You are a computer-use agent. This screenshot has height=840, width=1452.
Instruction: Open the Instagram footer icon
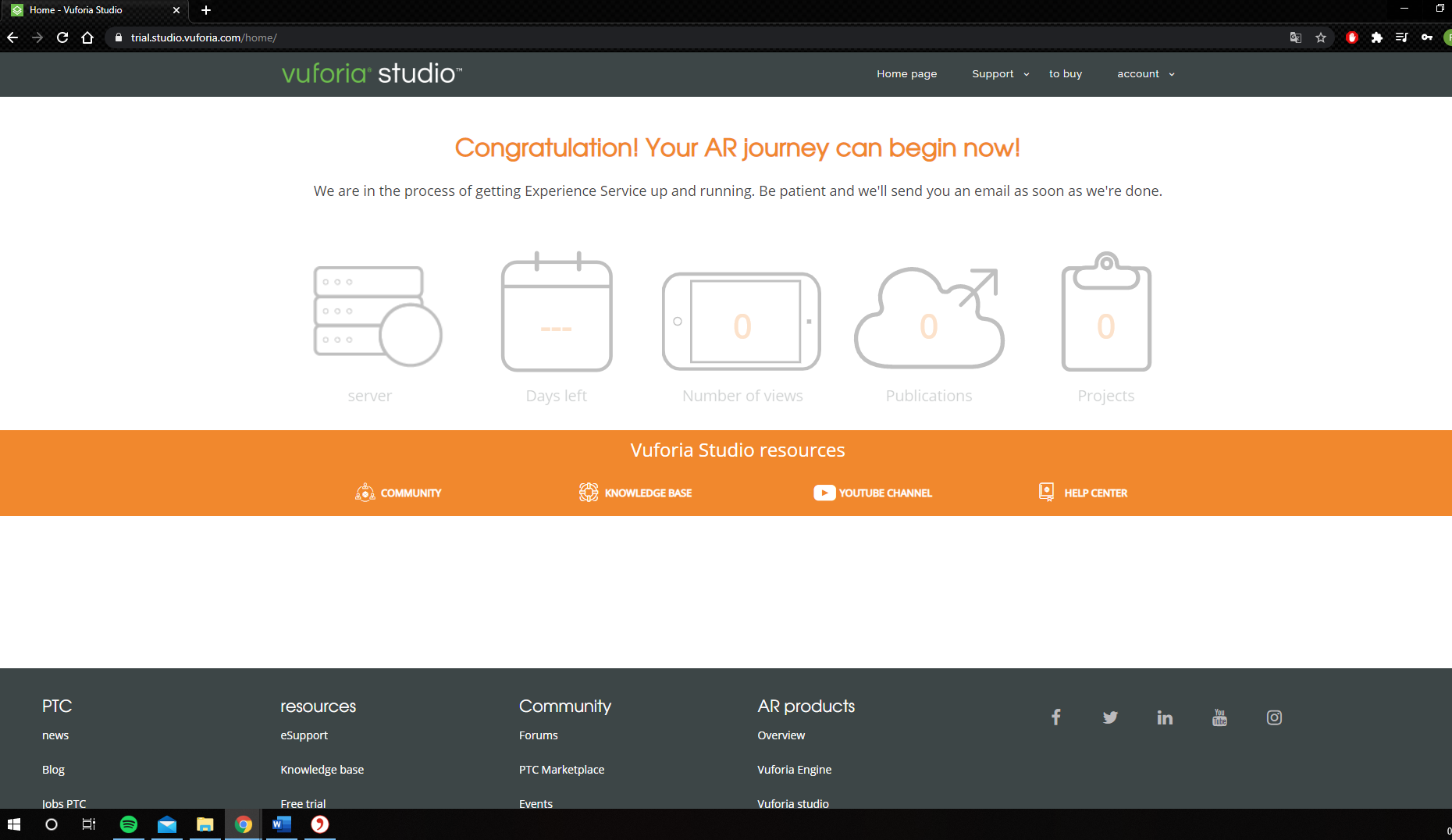click(1274, 717)
